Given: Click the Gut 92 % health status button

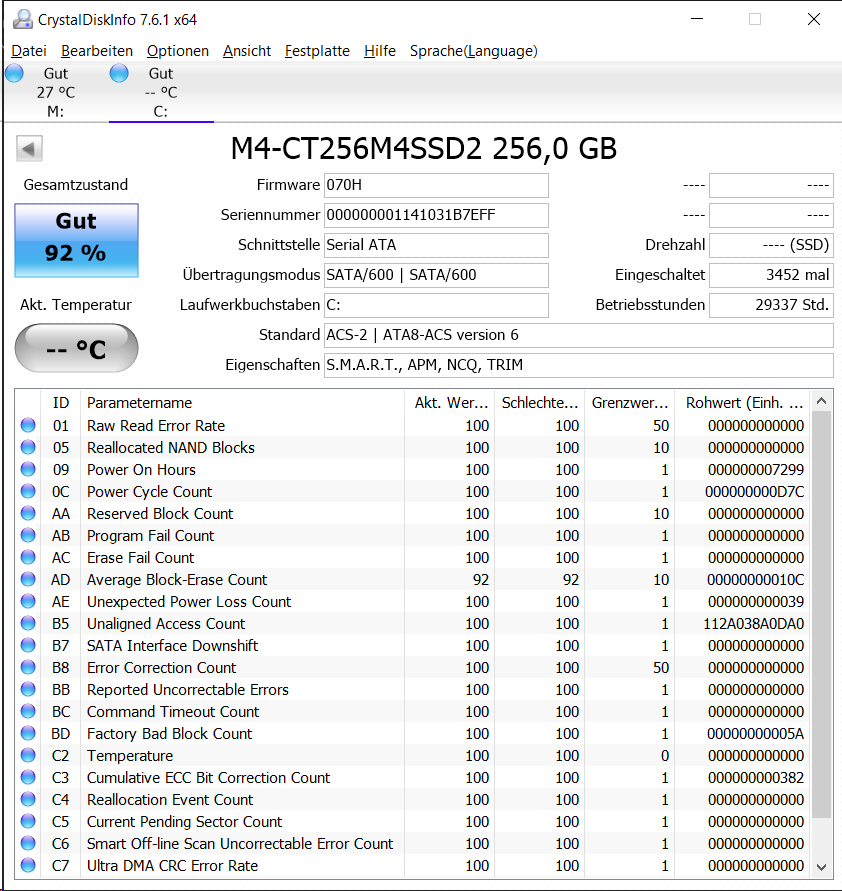Looking at the screenshot, I should click(x=76, y=240).
